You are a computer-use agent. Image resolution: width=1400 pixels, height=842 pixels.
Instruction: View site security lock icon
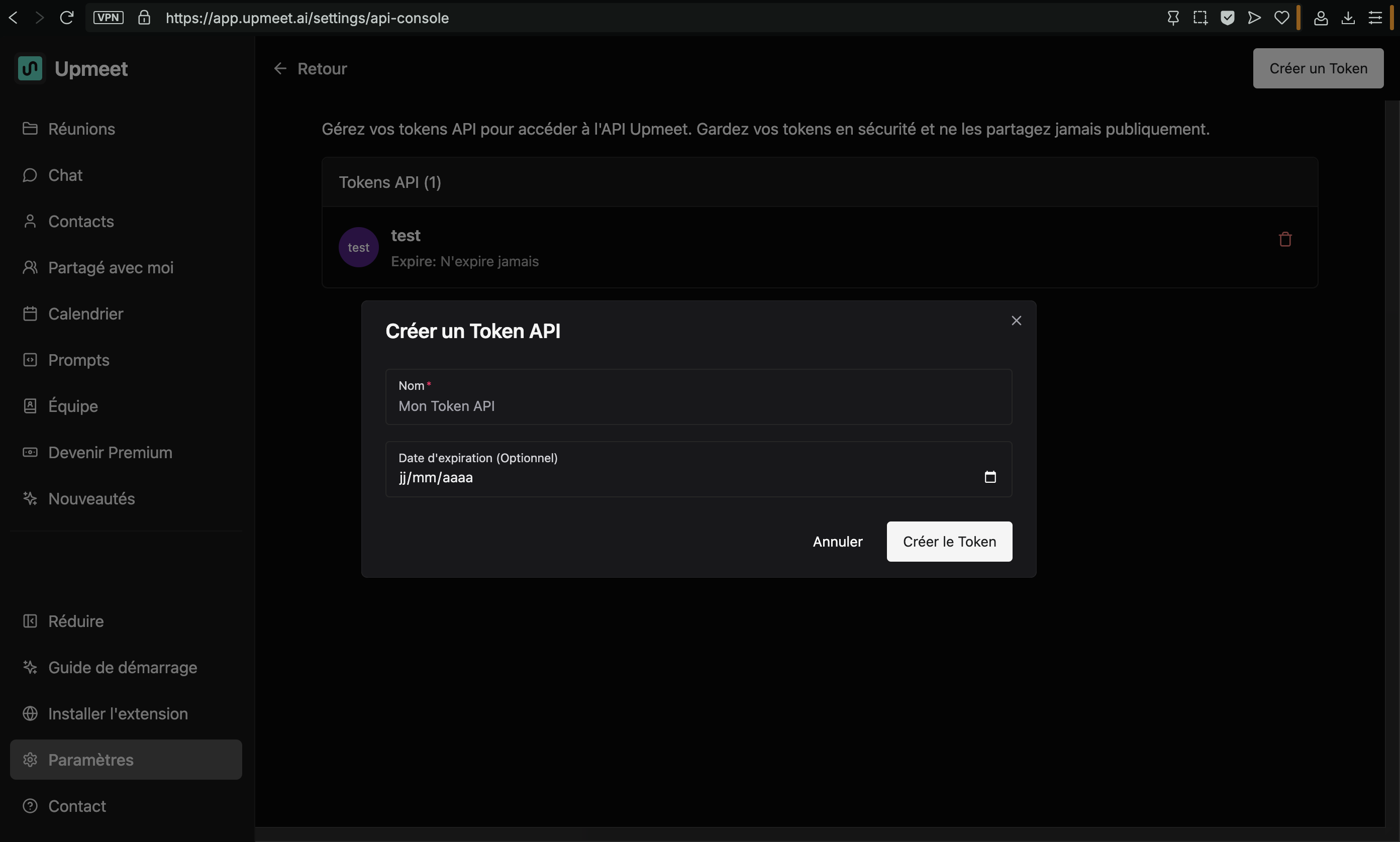[144, 18]
